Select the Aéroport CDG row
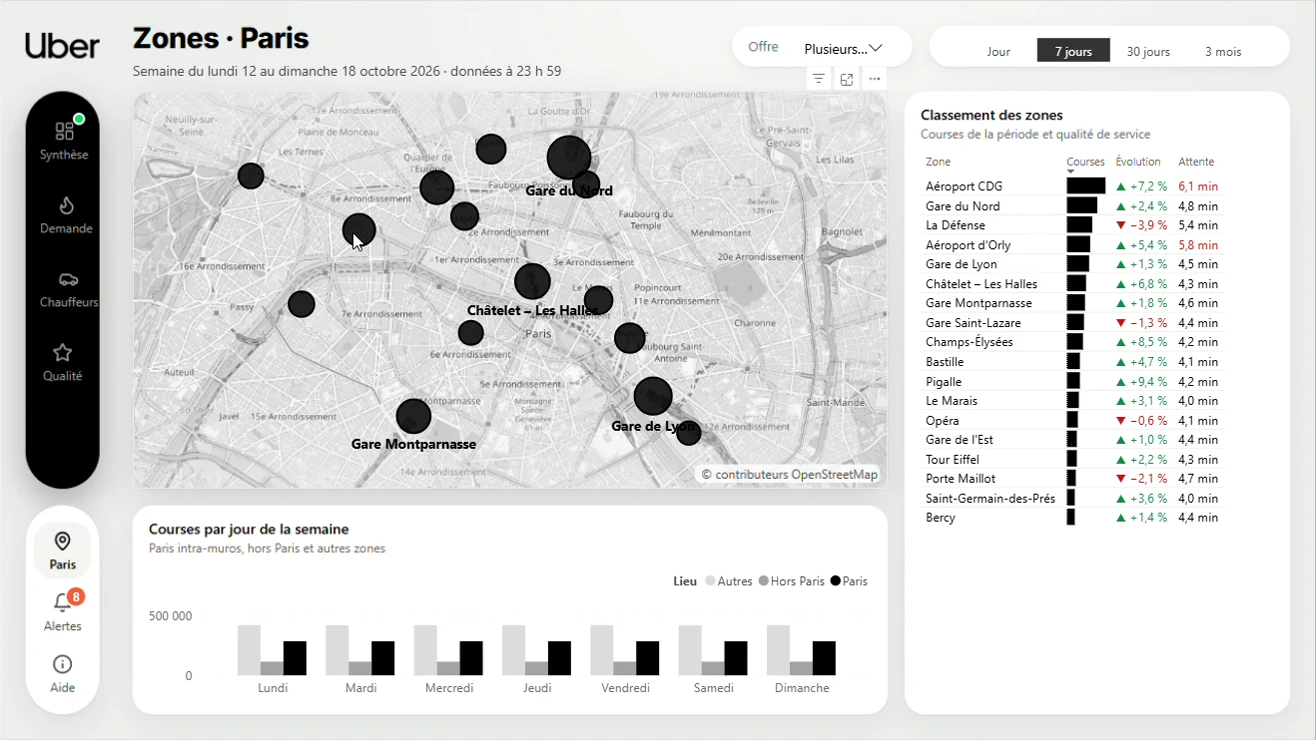The height and width of the screenshot is (740, 1316). (x=1072, y=186)
